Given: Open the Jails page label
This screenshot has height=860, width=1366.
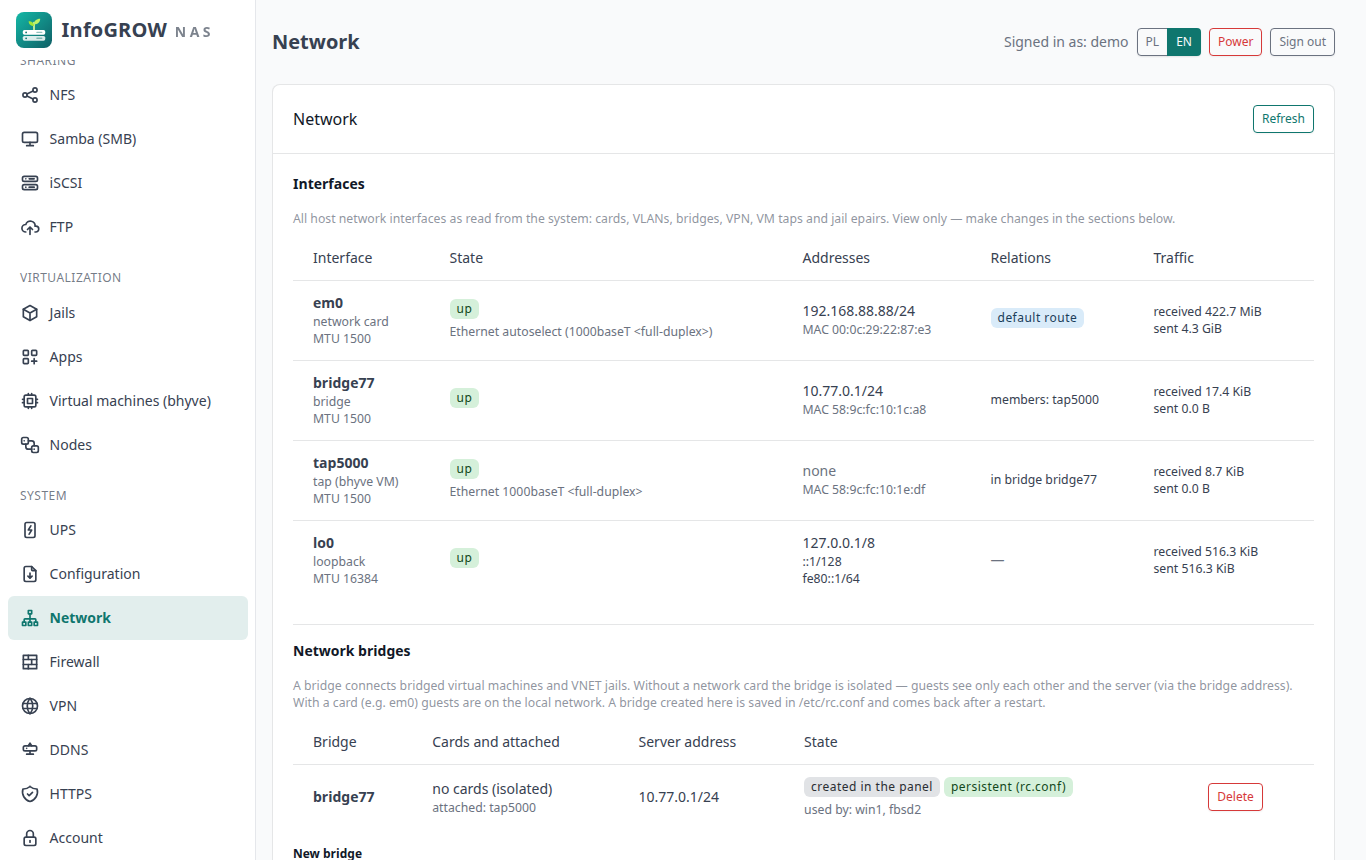Looking at the screenshot, I should (x=62, y=313).
